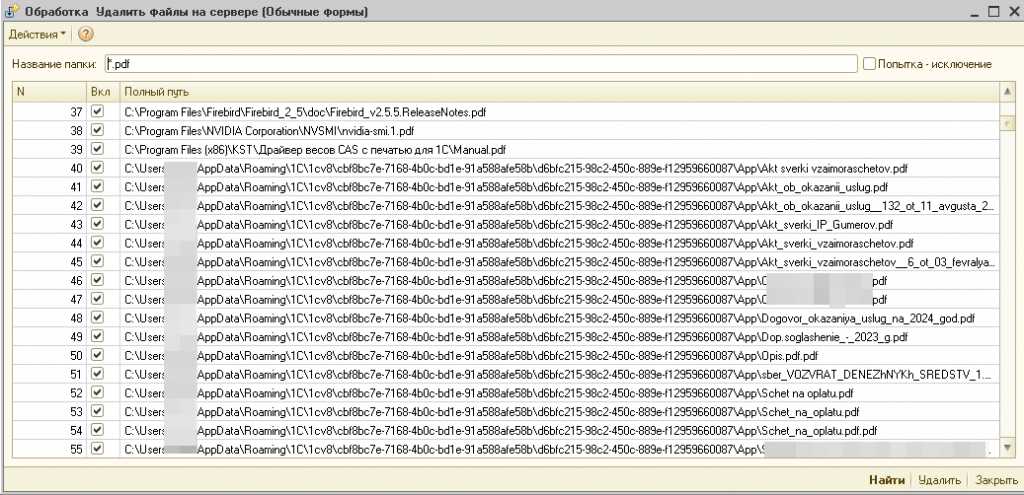Click row number 55 cell
The height and width of the screenshot is (495, 1024).
tap(50, 449)
